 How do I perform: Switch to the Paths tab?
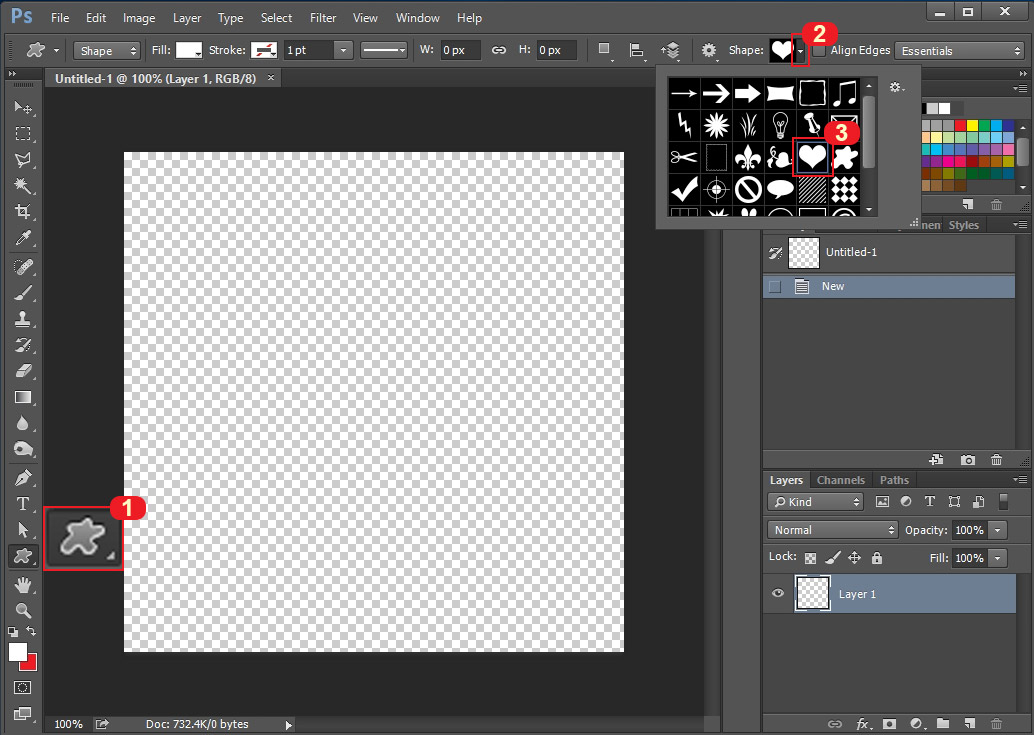(x=894, y=480)
